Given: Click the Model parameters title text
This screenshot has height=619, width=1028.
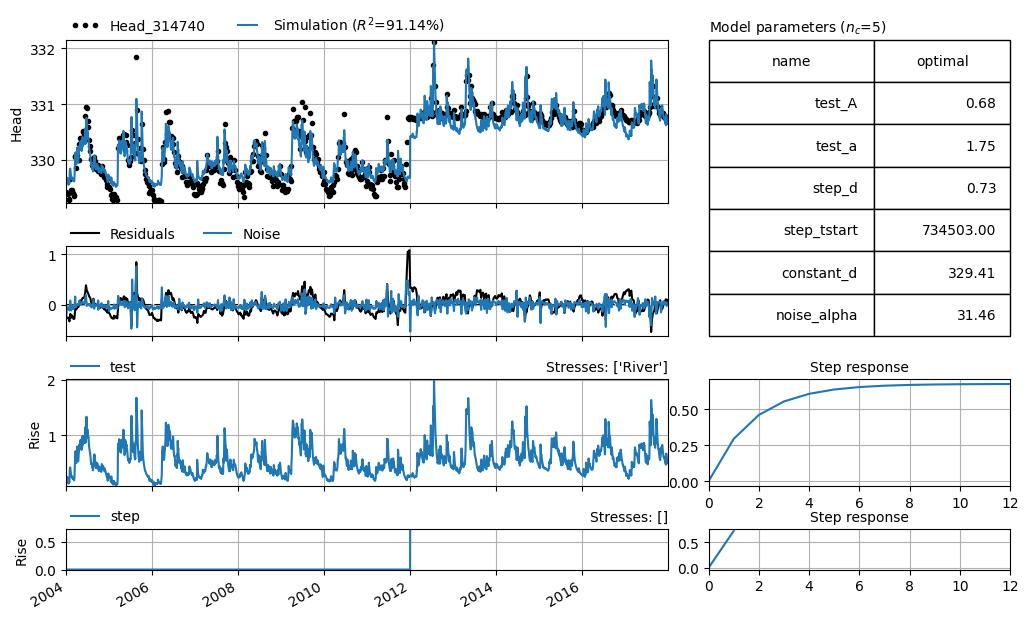Looking at the screenshot, I should 798,28.
